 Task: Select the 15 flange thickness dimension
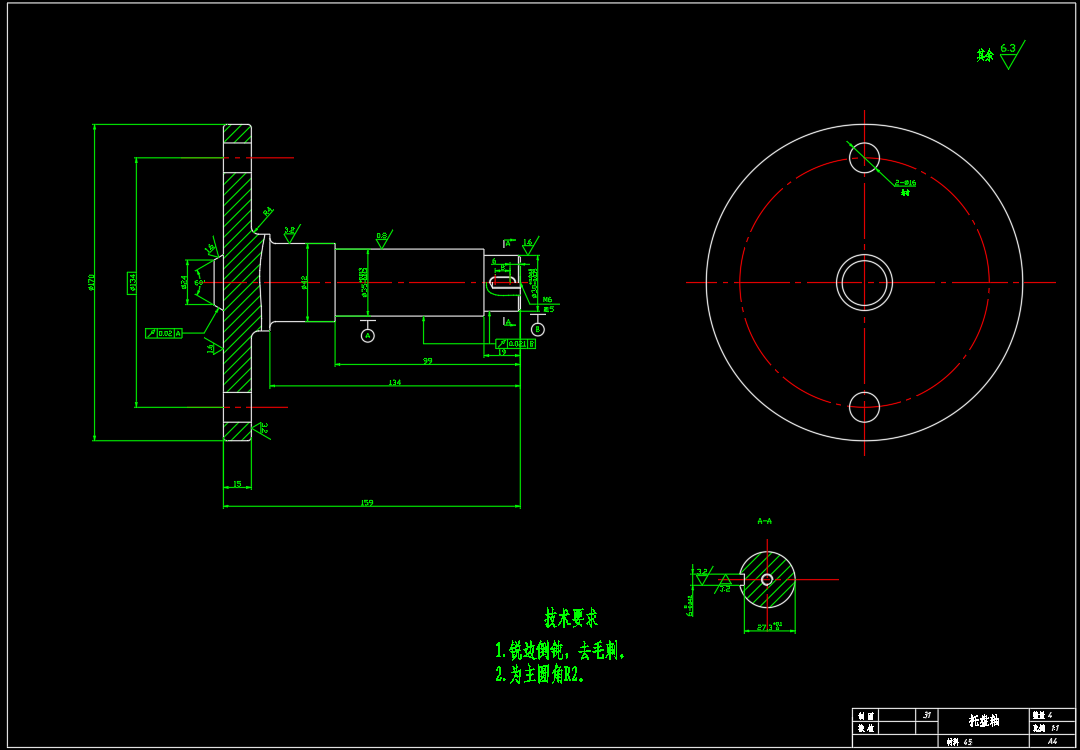point(237,484)
